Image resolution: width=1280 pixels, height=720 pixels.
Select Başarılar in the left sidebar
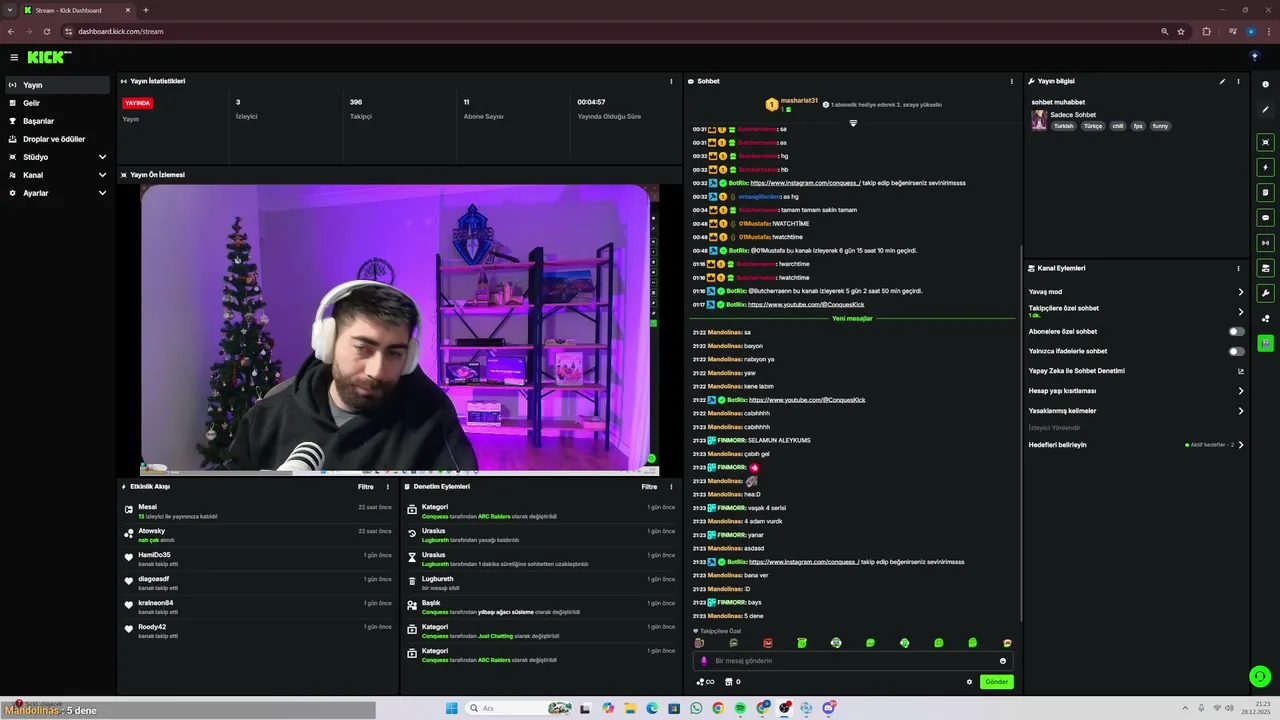pyautogui.click(x=57, y=121)
